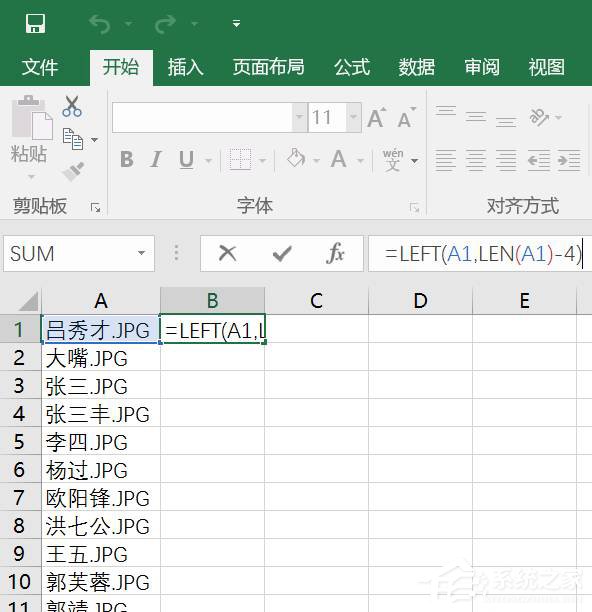The width and height of the screenshot is (592, 612).
Task: Switch to the 视图 ribbon tab
Action: 546,67
